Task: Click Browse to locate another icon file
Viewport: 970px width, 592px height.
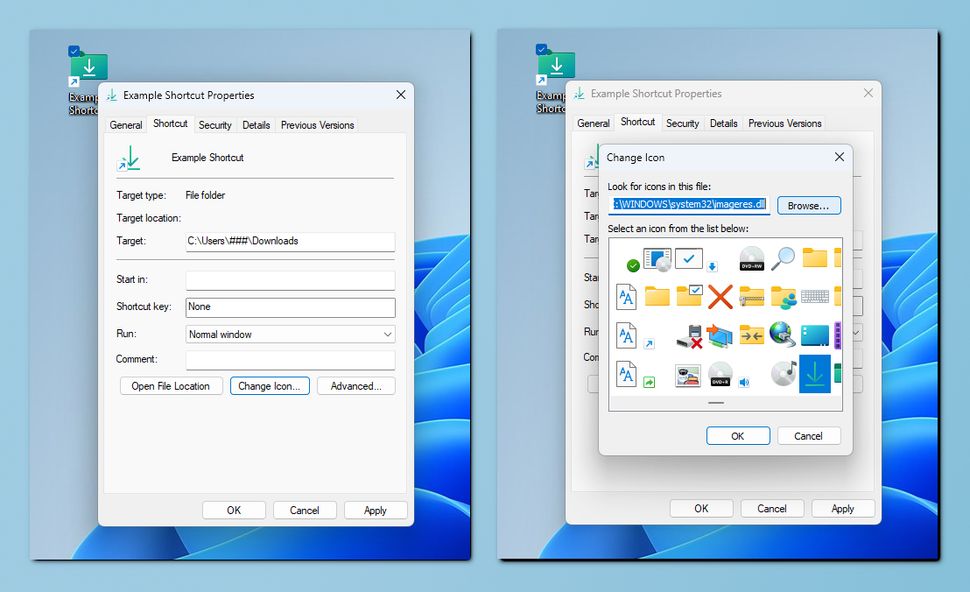Action: [809, 205]
